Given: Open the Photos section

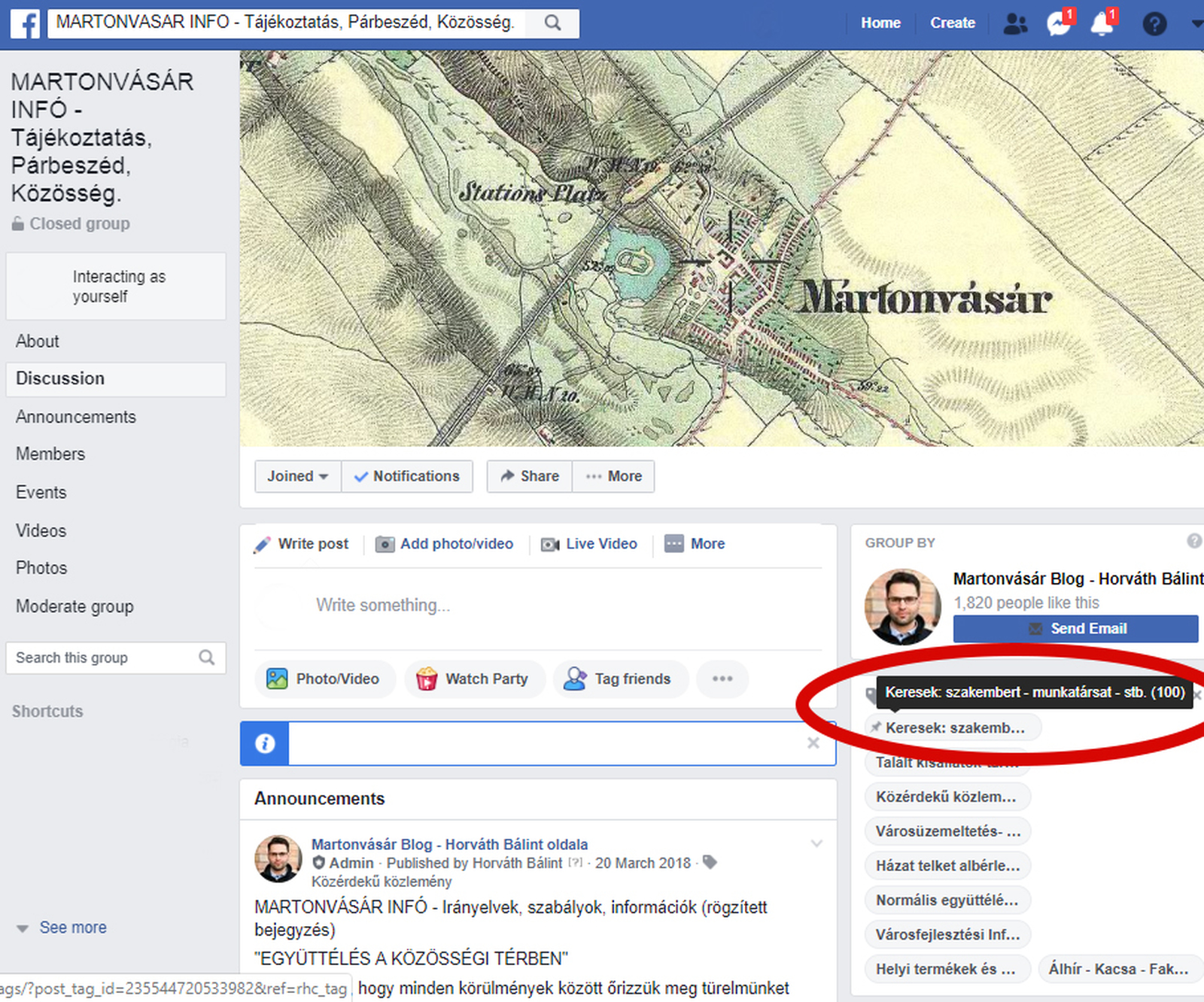Looking at the screenshot, I should point(42,568).
